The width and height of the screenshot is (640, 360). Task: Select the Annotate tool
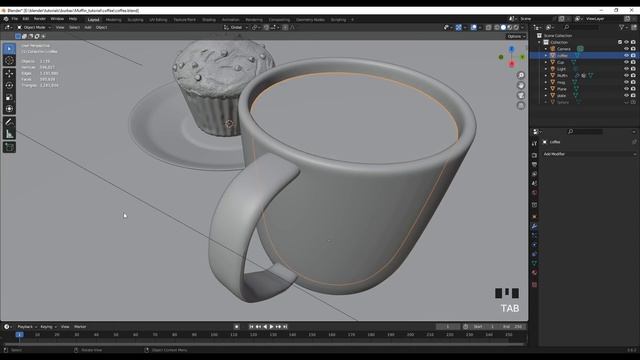point(9,122)
